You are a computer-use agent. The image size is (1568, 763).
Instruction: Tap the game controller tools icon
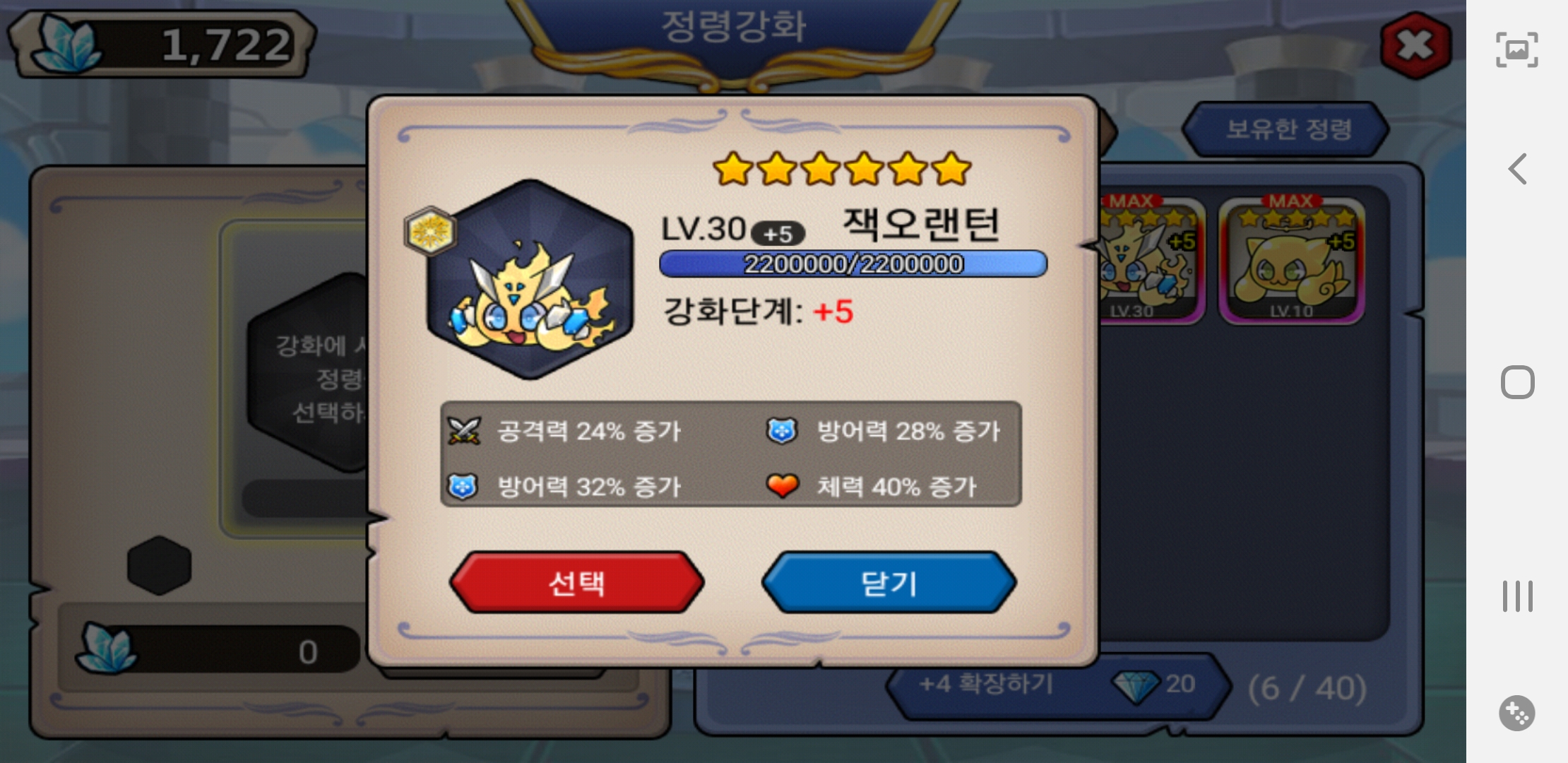point(1517,713)
